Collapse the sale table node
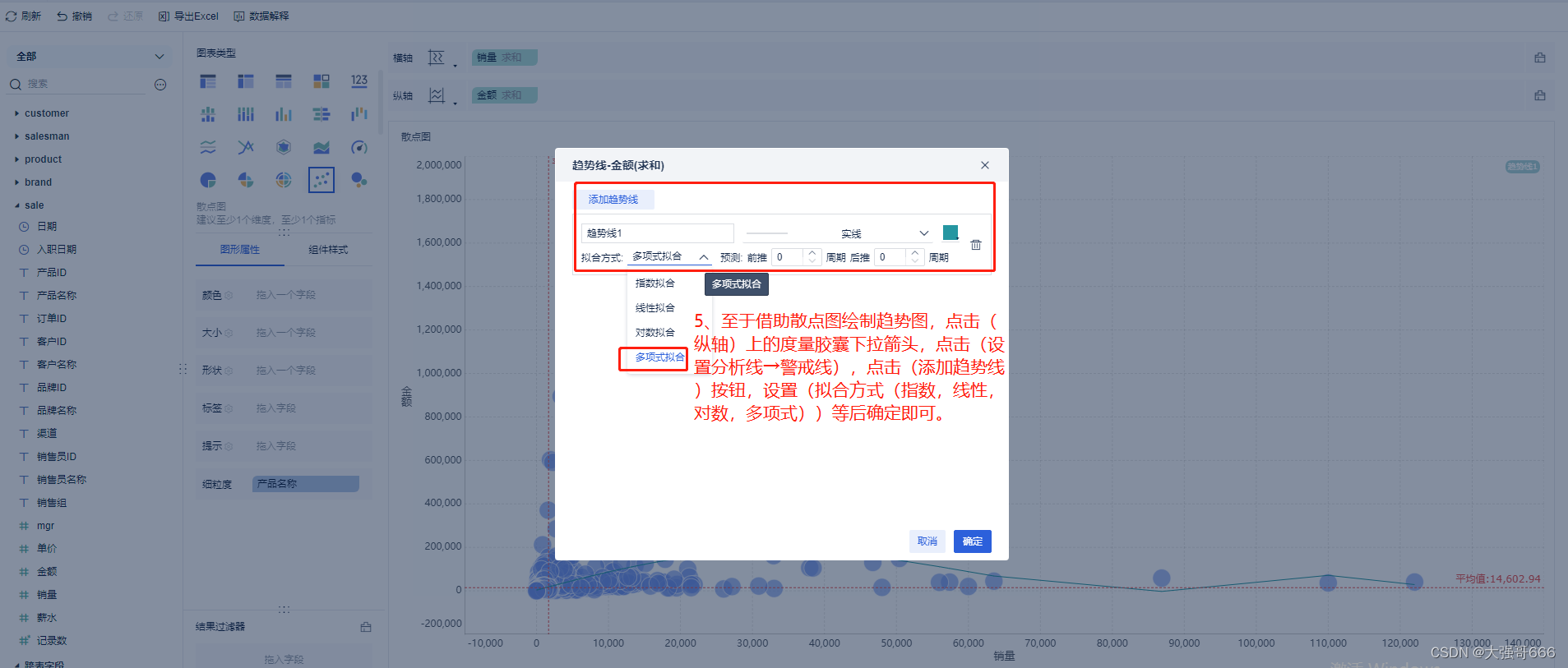This screenshot has height=668, width=1568. coord(16,205)
